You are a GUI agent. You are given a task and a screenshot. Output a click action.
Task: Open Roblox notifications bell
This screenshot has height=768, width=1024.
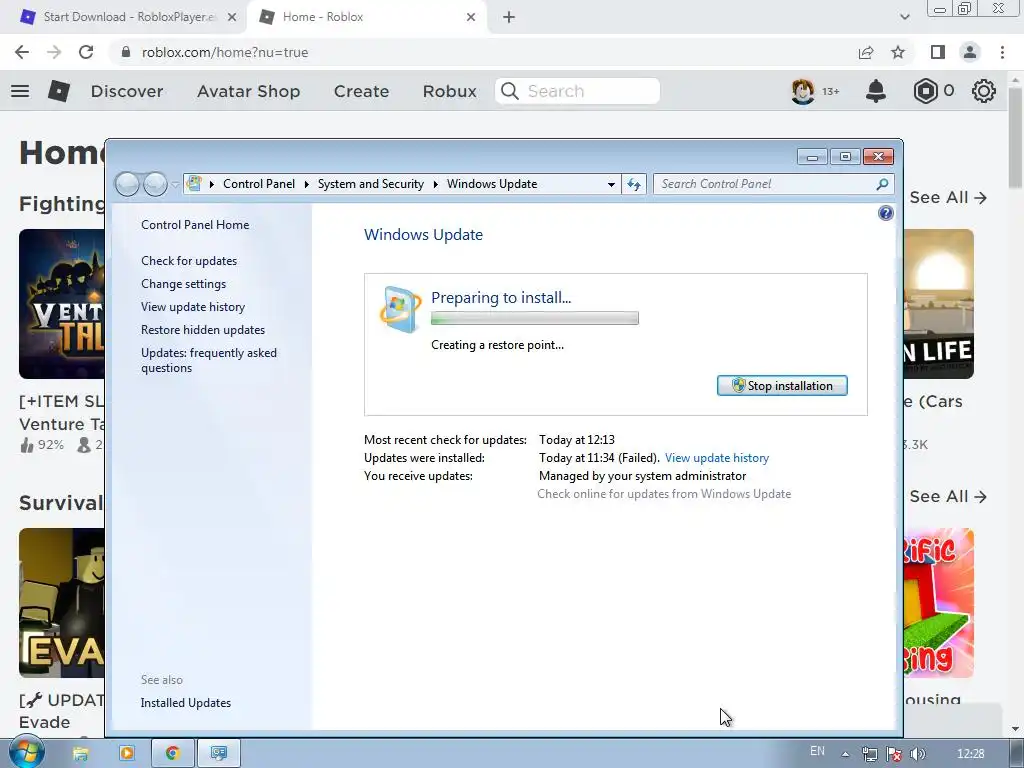coord(876,91)
